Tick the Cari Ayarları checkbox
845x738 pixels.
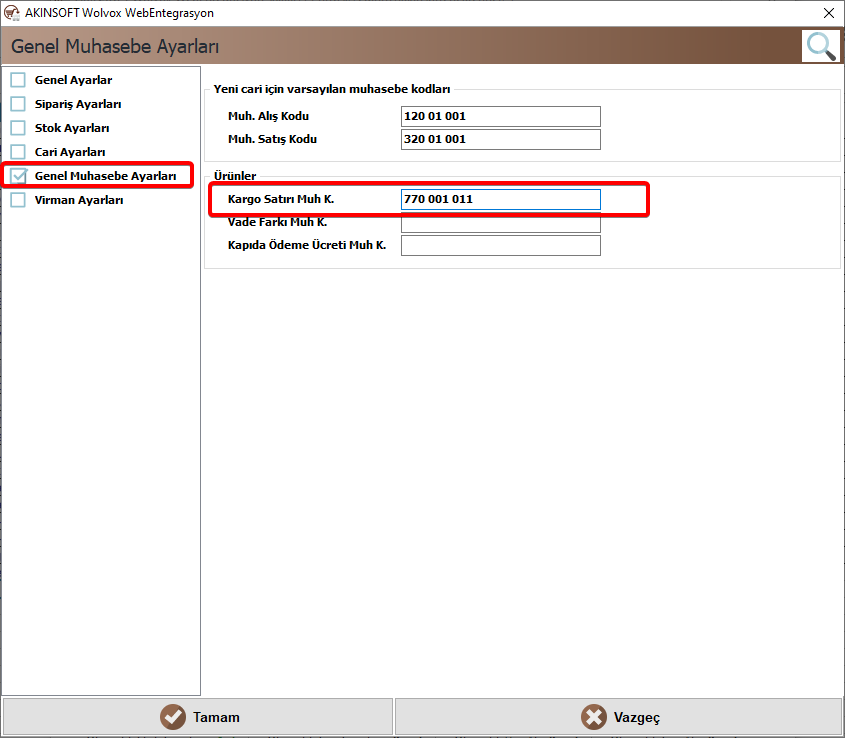pos(18,152)
